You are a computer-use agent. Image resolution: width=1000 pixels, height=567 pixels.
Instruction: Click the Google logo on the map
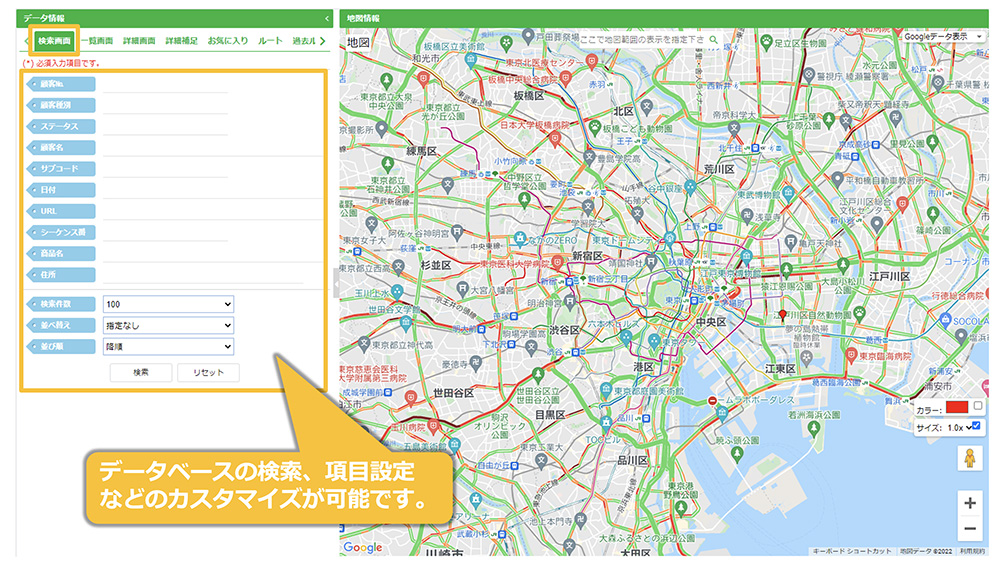(x=363, y=547)
